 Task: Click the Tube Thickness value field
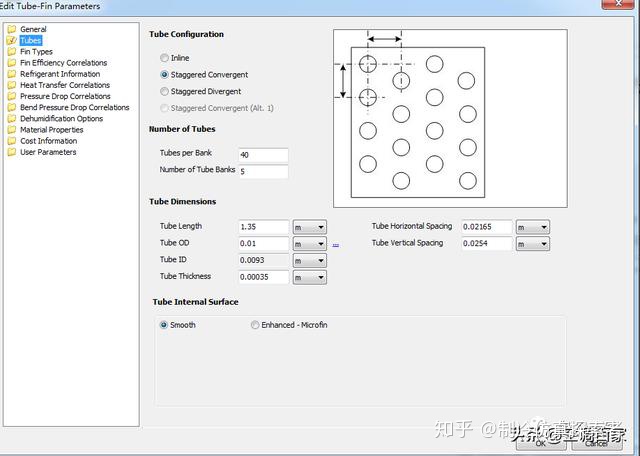click(264, 277)
